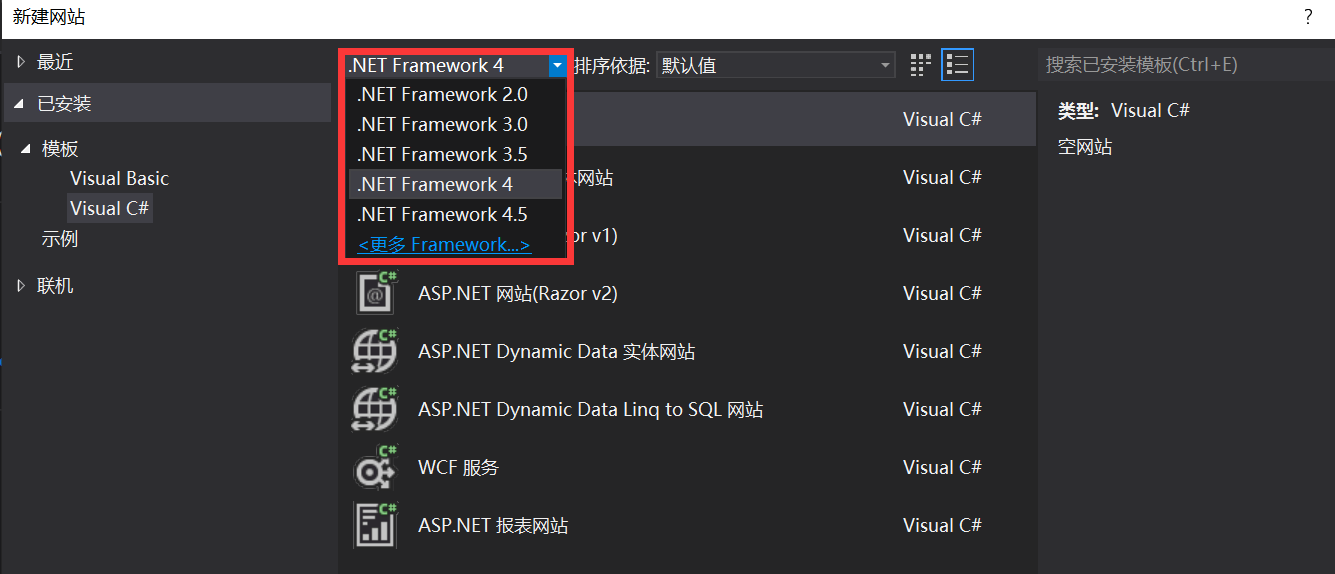The height and width of the screenshot is (574, 1335).
Task: Choose .NET Framework 3.5 option
Action: pyautogui.click(x=455, y=155)
